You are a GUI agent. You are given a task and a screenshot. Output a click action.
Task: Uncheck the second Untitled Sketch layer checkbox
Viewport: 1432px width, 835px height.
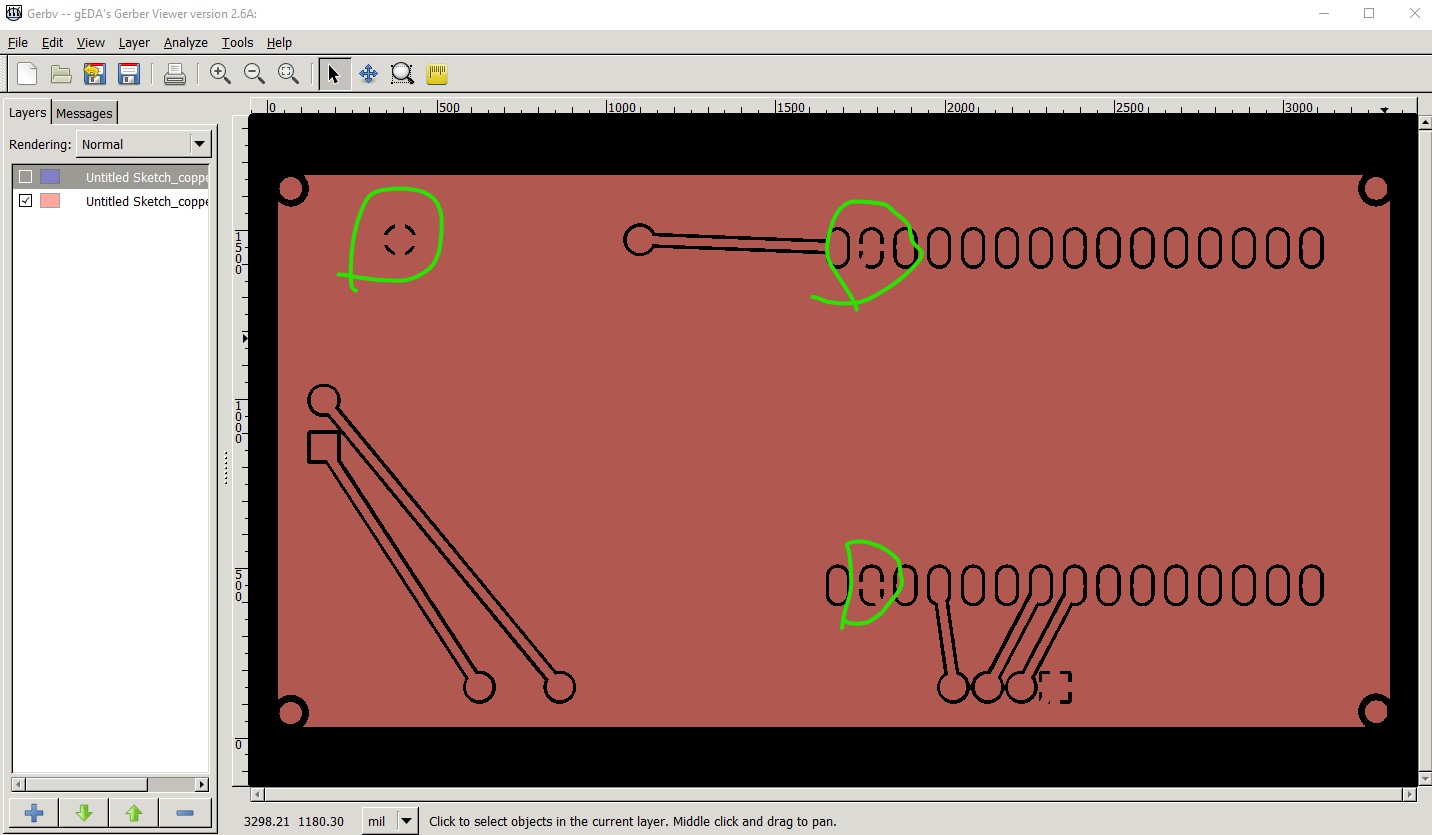26,201
